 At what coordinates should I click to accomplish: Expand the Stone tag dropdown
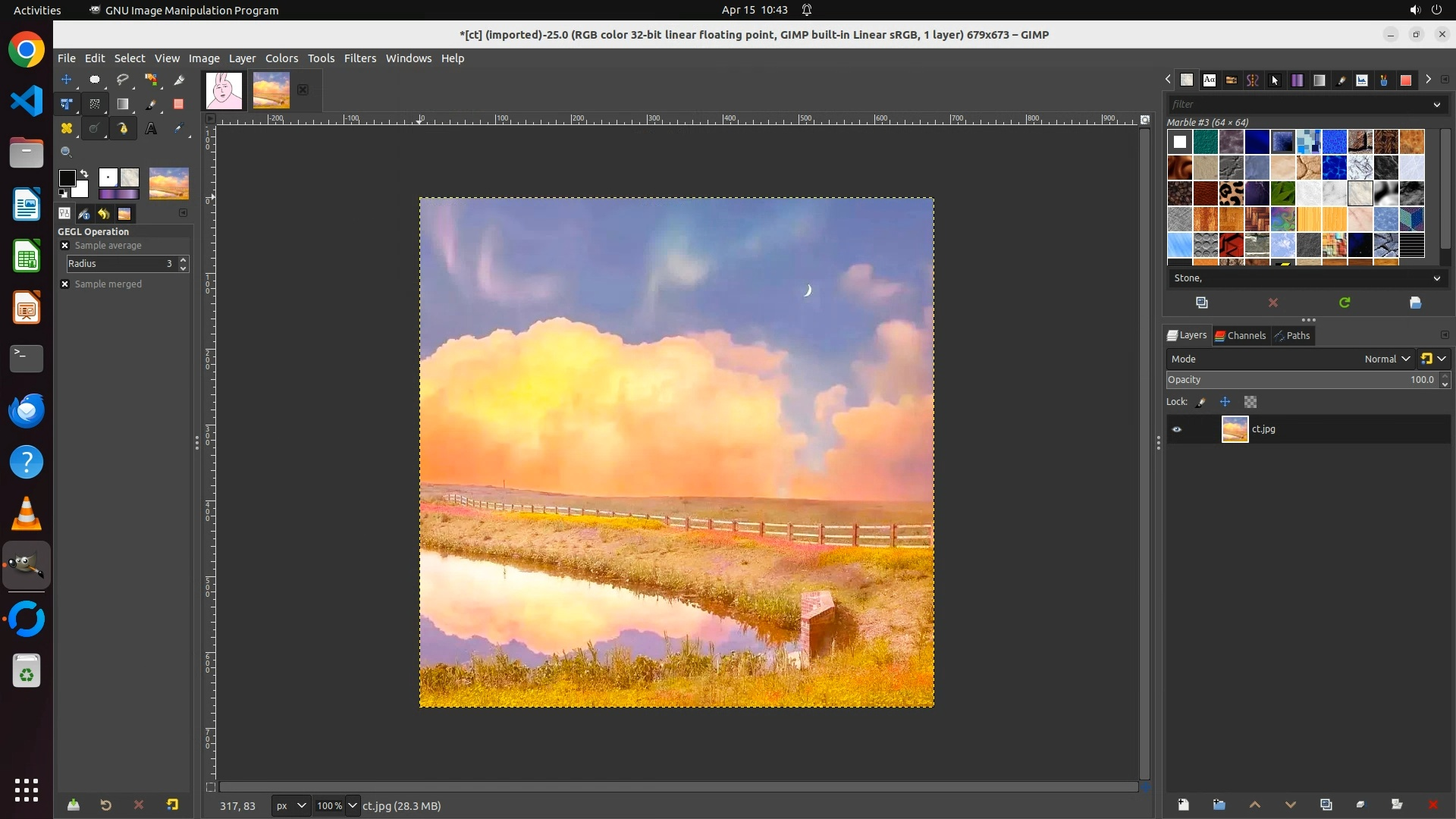click(1436, 278)
